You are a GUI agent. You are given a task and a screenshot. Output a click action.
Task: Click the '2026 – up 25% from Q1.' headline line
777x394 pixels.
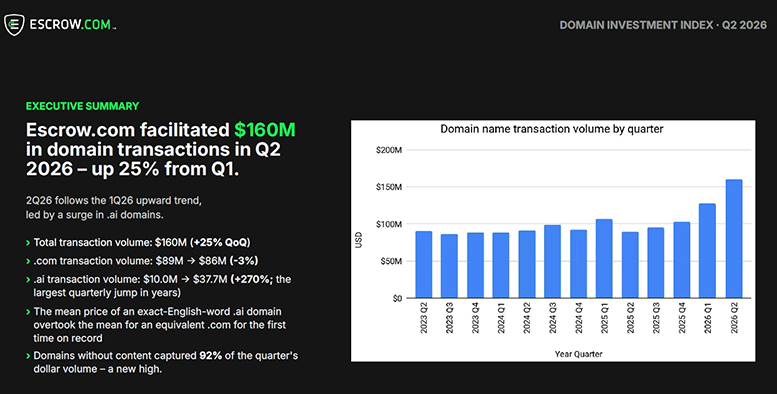tap(132, 169)
